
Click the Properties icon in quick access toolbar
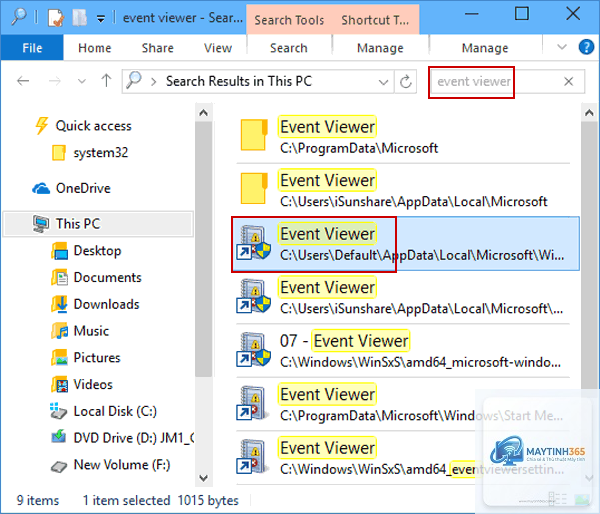[56, 18]
